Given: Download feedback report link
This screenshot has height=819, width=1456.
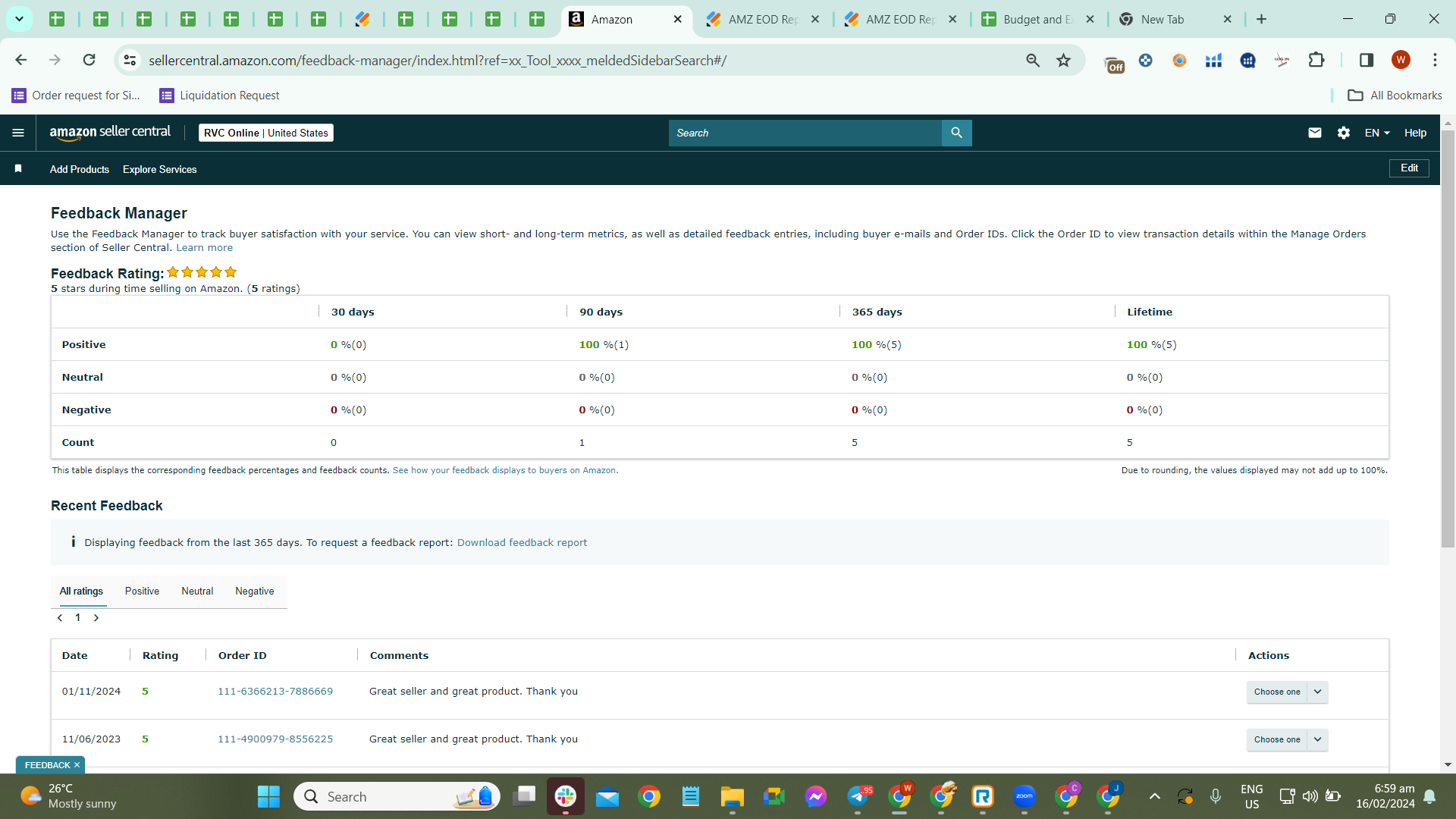Looking at the screenshot, I should (x=522, y=542).
